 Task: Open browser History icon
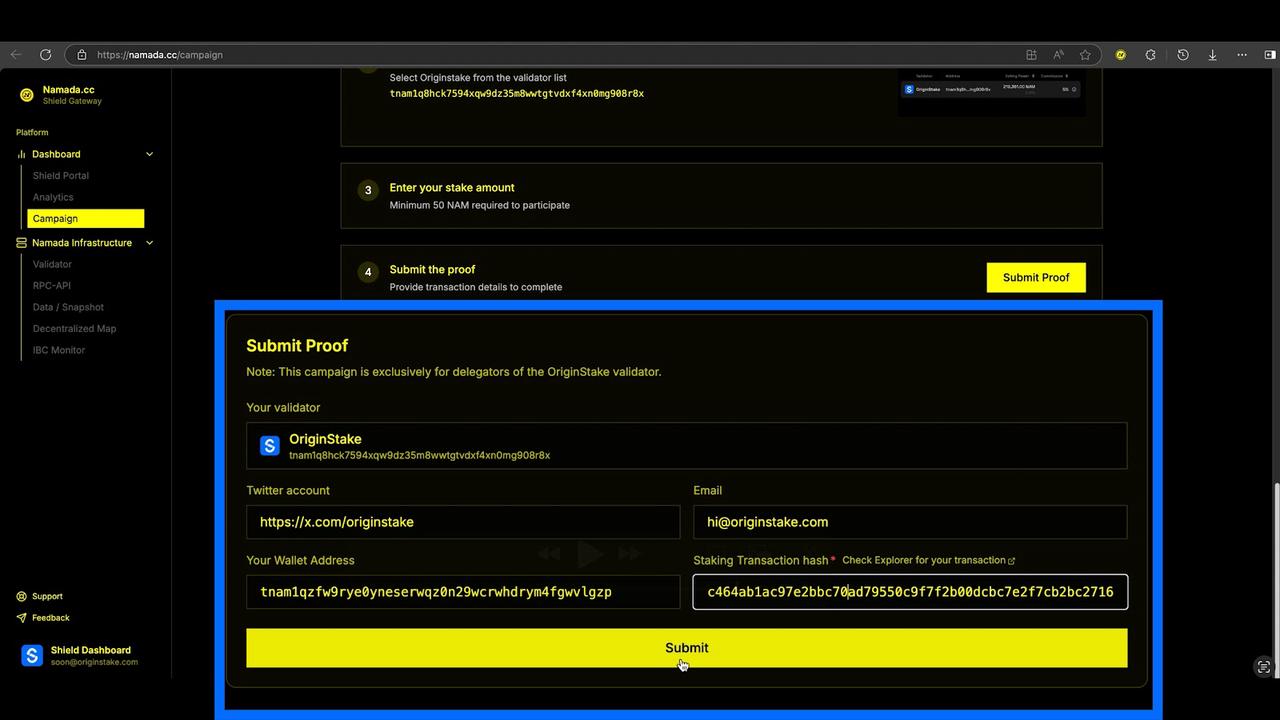[1182, 55]
